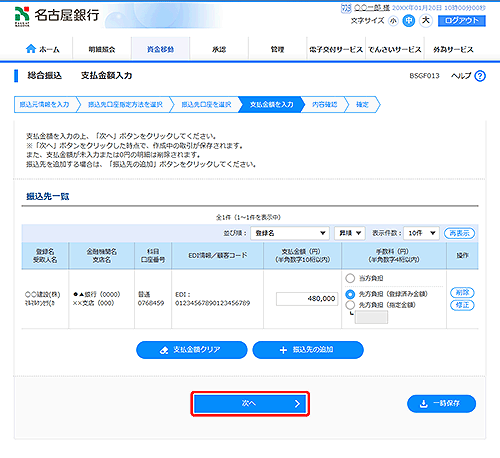Set font size to medium (中)
The height and width of the screenshot is (458, 500).
409,21
